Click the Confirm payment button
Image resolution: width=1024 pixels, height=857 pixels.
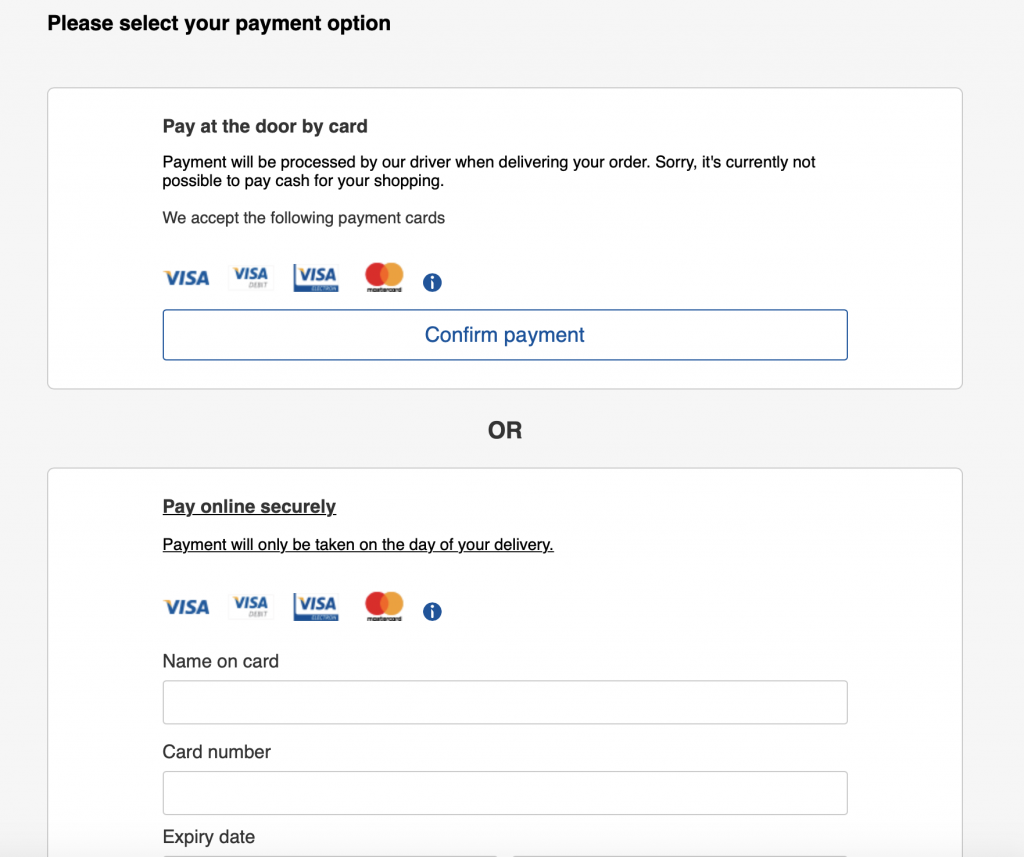[x=505, y=335]
